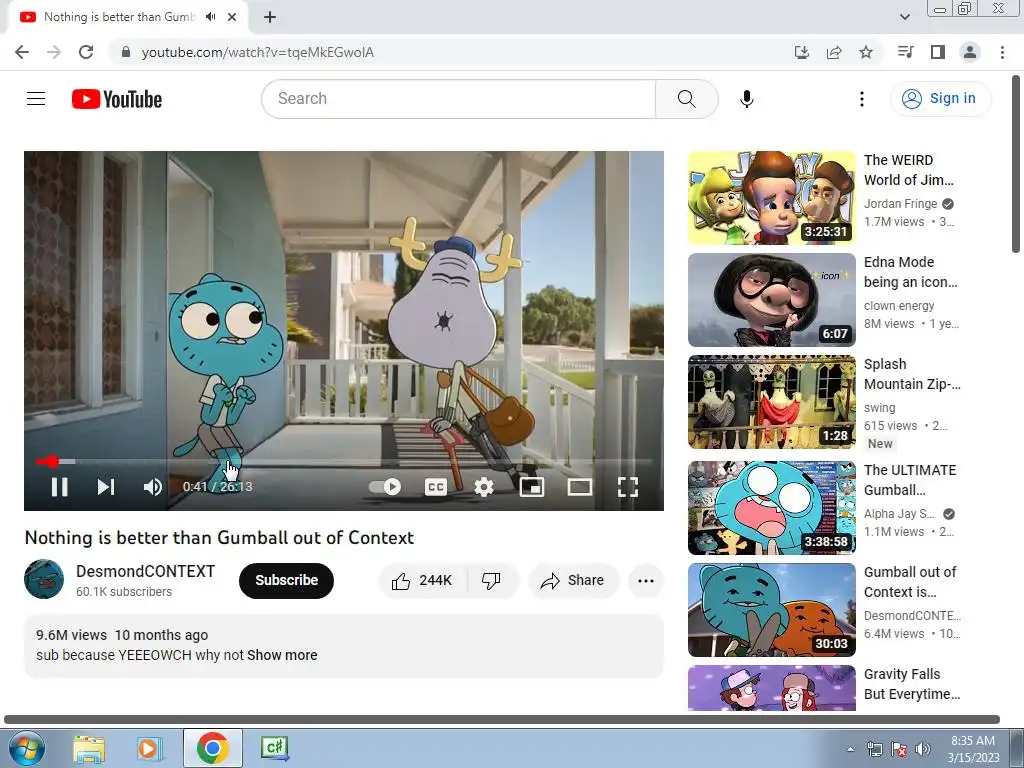Click the 9.6M views text
The width and height of the screenshot is (1024, 768).
click(71, 635)
